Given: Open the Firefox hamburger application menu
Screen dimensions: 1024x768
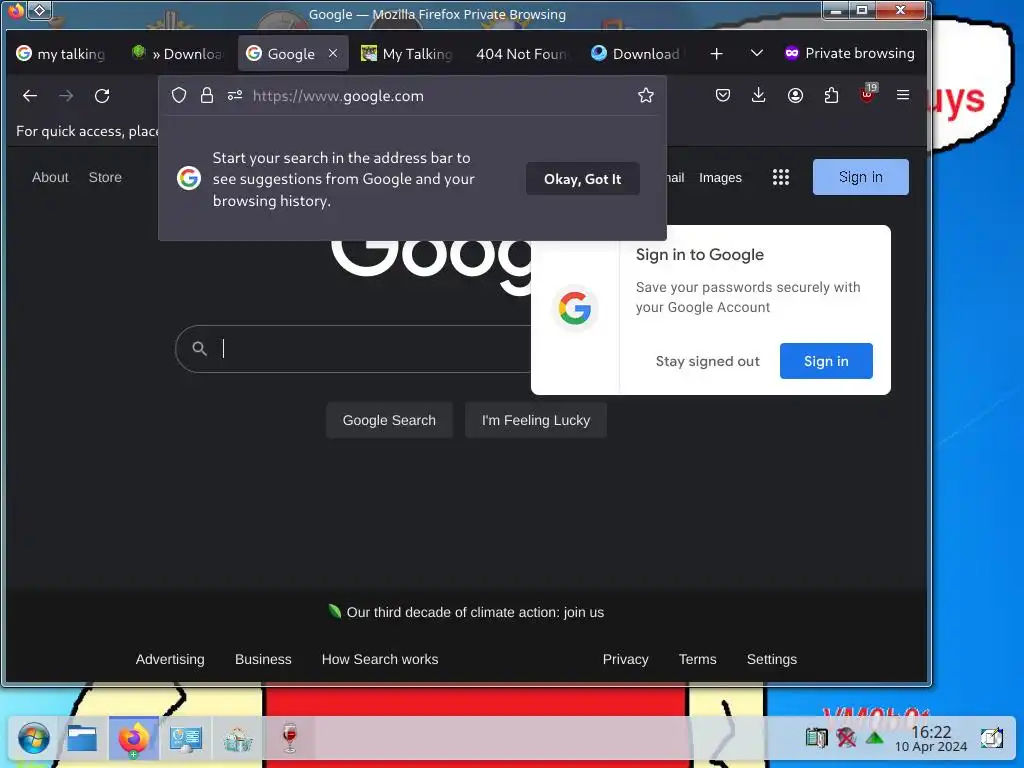Looking at the screenshot, I should click(903, 95).
